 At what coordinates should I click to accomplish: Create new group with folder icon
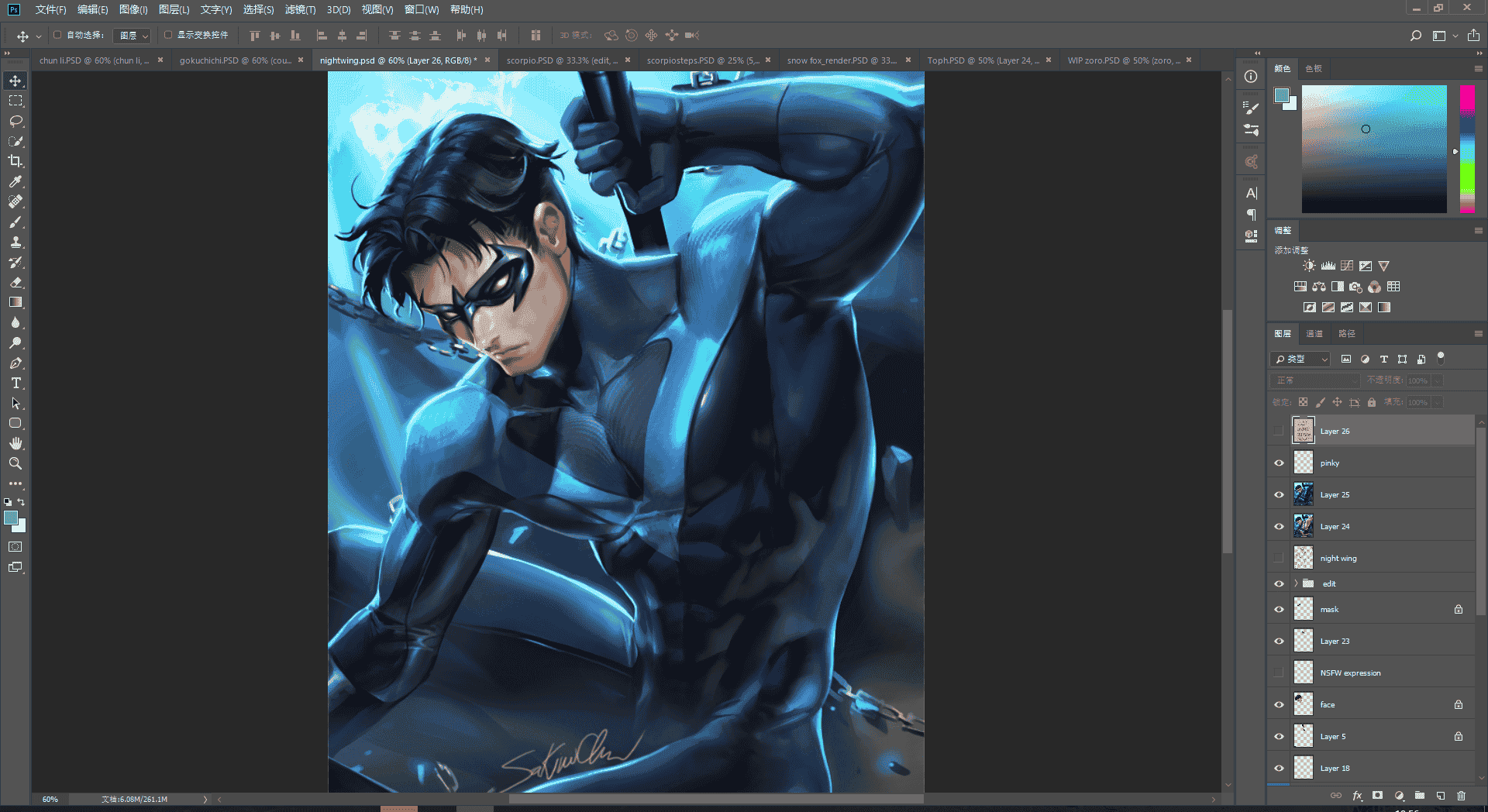pyautogui.click(x=1419, y=796)
